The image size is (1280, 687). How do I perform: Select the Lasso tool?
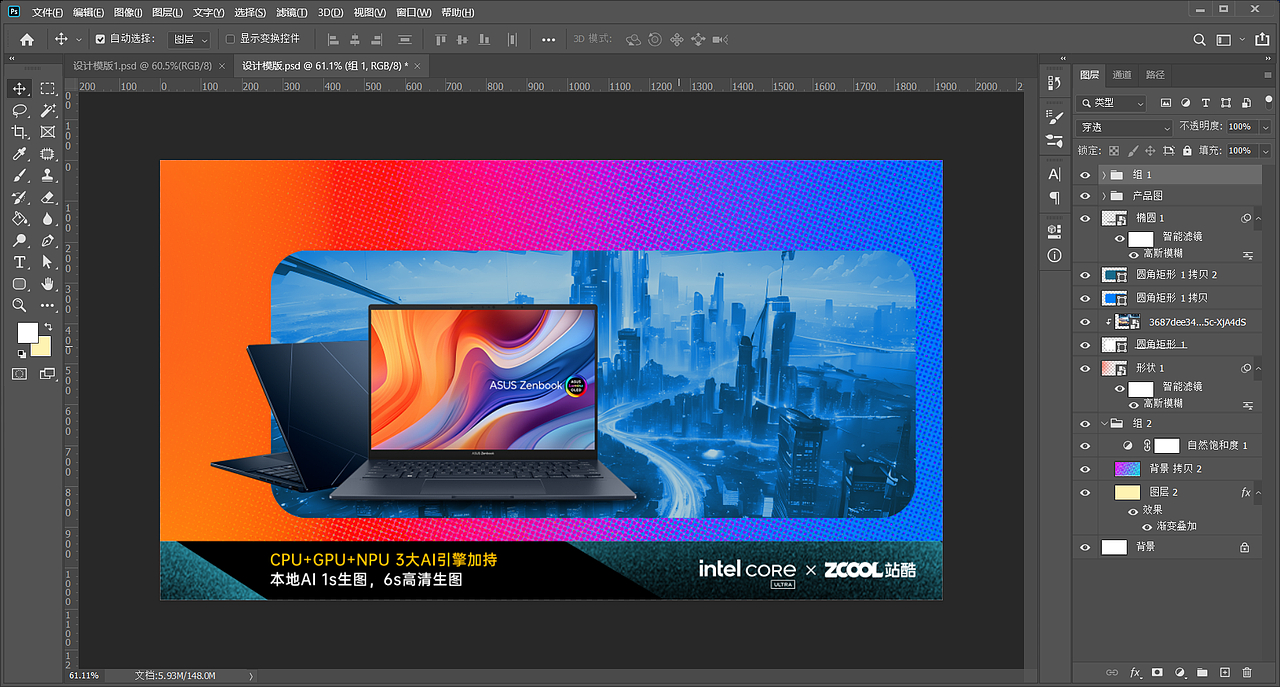[x=19, y=110]
